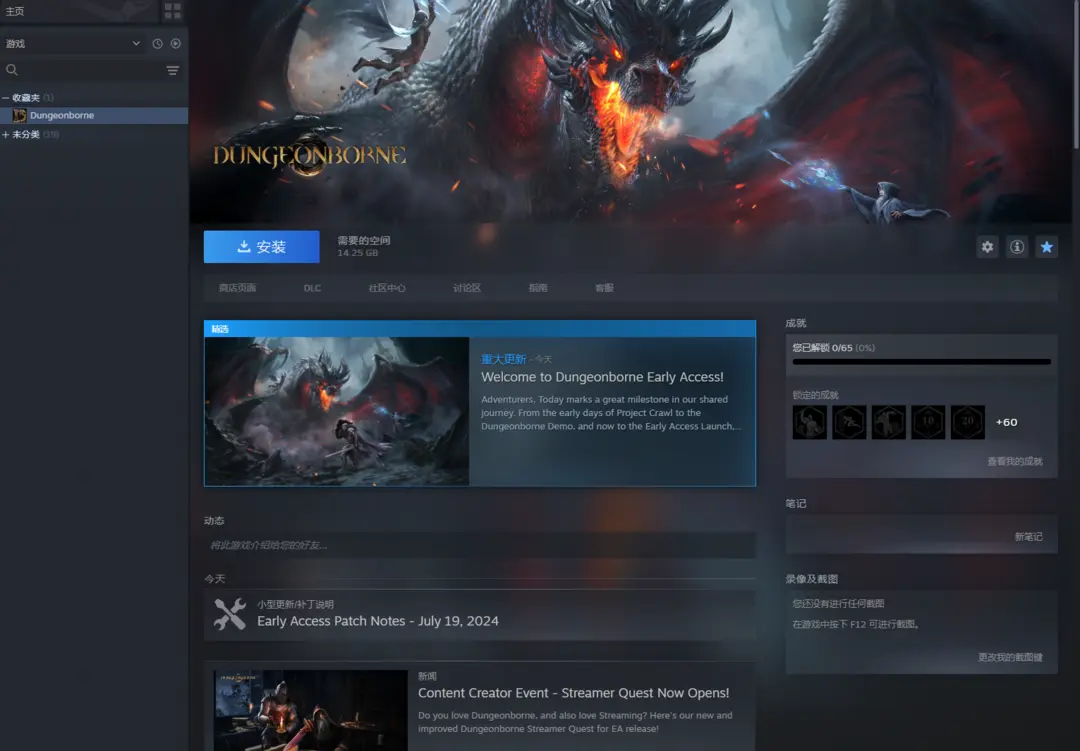The height and width of the screenshot is (751, 1080).
Task: Open the library filter options icon
Action: point(173,70)
